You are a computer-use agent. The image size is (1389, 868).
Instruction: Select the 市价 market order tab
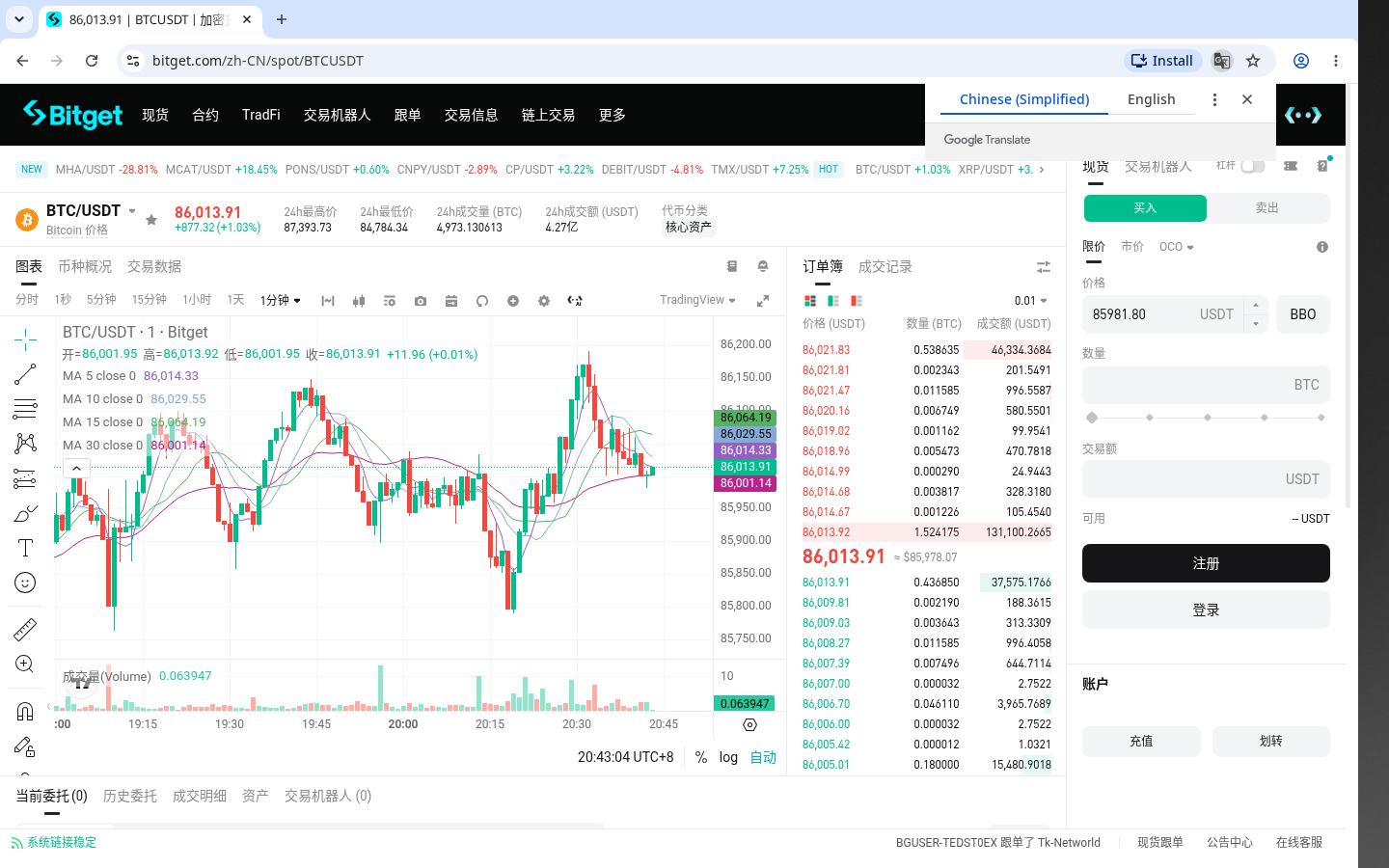(x=1132, y=247)
